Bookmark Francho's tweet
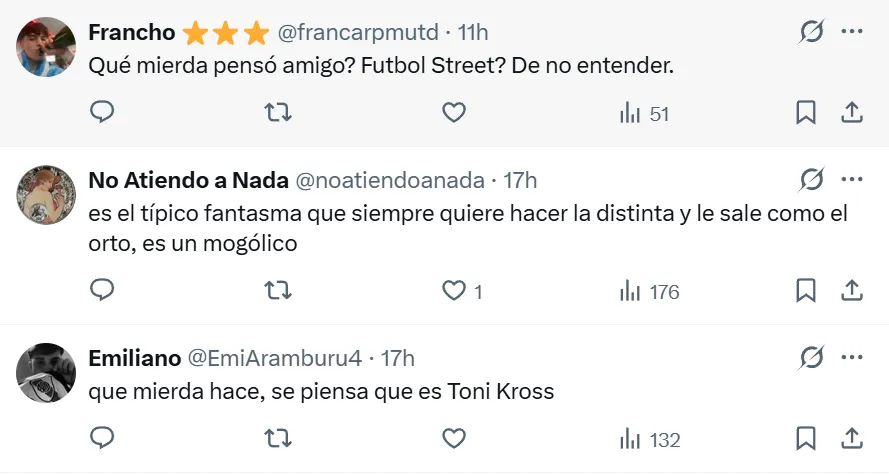This screenshot has width=889, height=474. coord(805,113)
